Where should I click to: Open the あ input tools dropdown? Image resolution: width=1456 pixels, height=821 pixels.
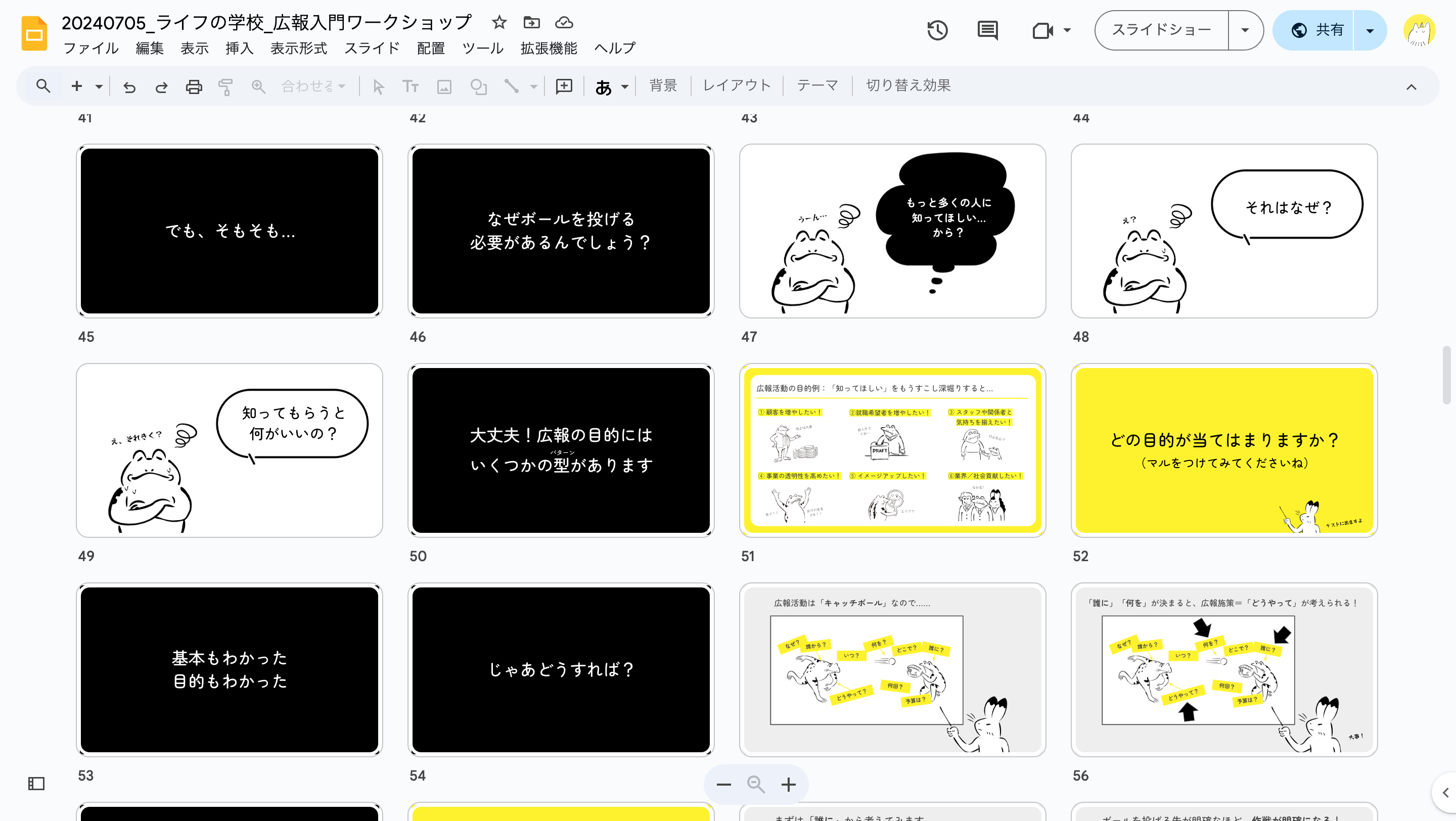(x=612, y=86)
